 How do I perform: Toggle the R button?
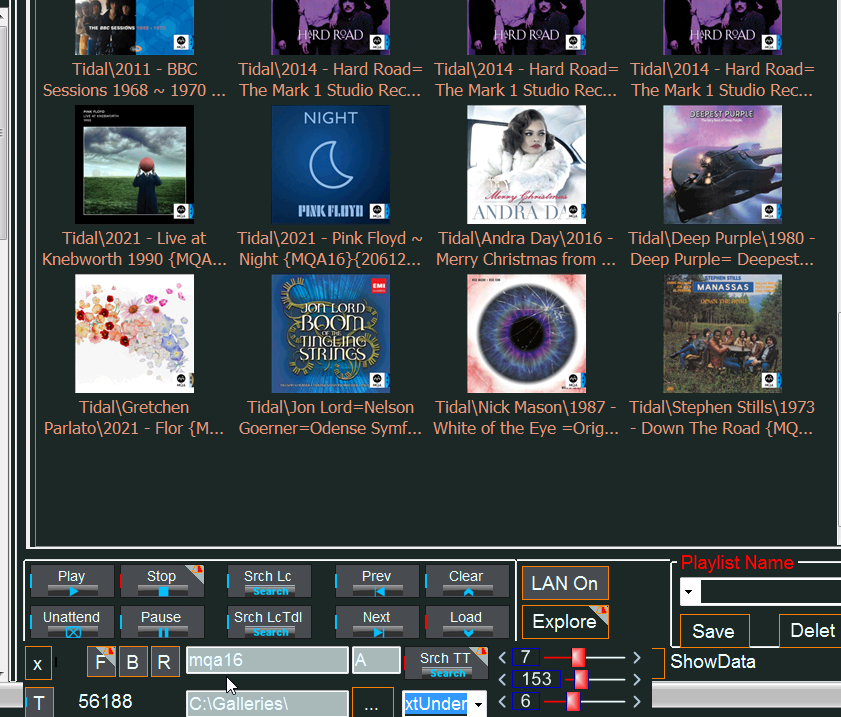165,662
